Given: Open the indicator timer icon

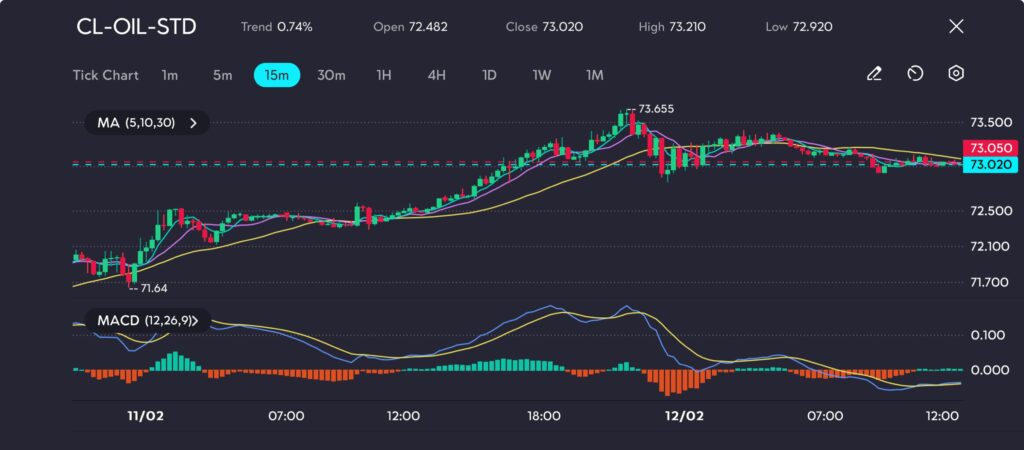Looking at the screenshot, I should coord(915,74).
